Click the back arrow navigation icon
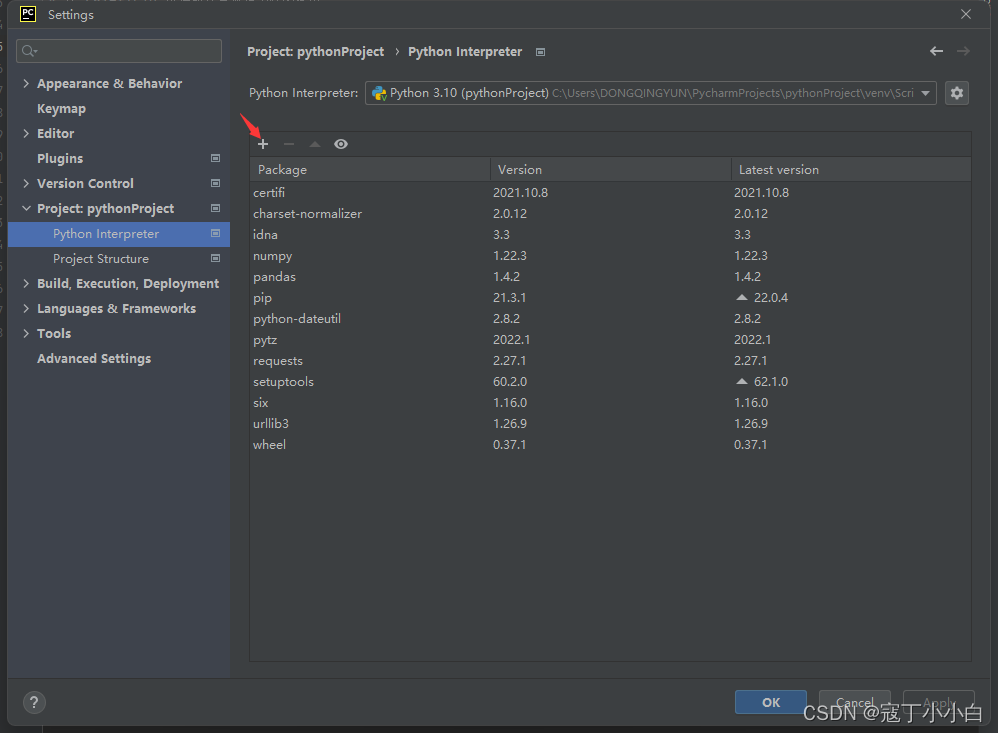Screen dimensions: 998x733 pyautogui.click(x=936, y=51)
